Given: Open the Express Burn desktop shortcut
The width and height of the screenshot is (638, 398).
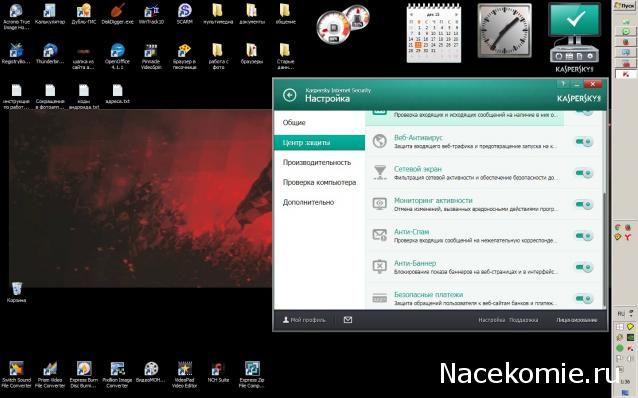Looking at the screenshot, I should coord(83,374).
